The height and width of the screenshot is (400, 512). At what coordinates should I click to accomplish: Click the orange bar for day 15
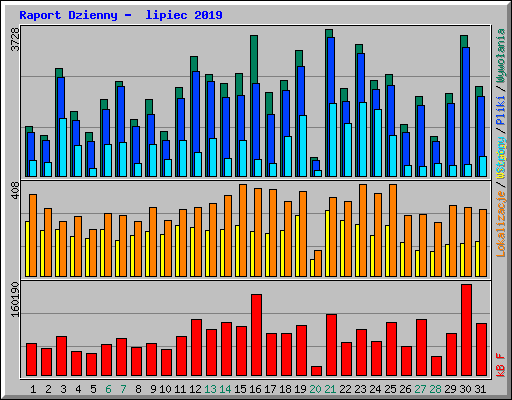(243, 230)
